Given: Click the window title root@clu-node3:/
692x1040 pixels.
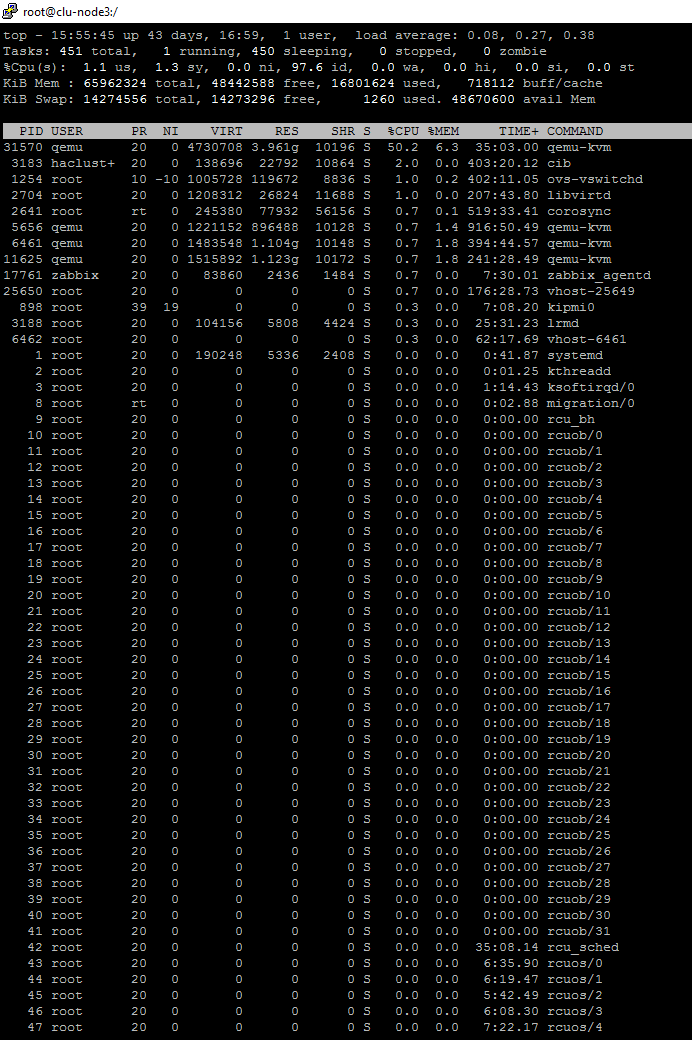Looking at the screenshot, I should [x=70, y=11].
